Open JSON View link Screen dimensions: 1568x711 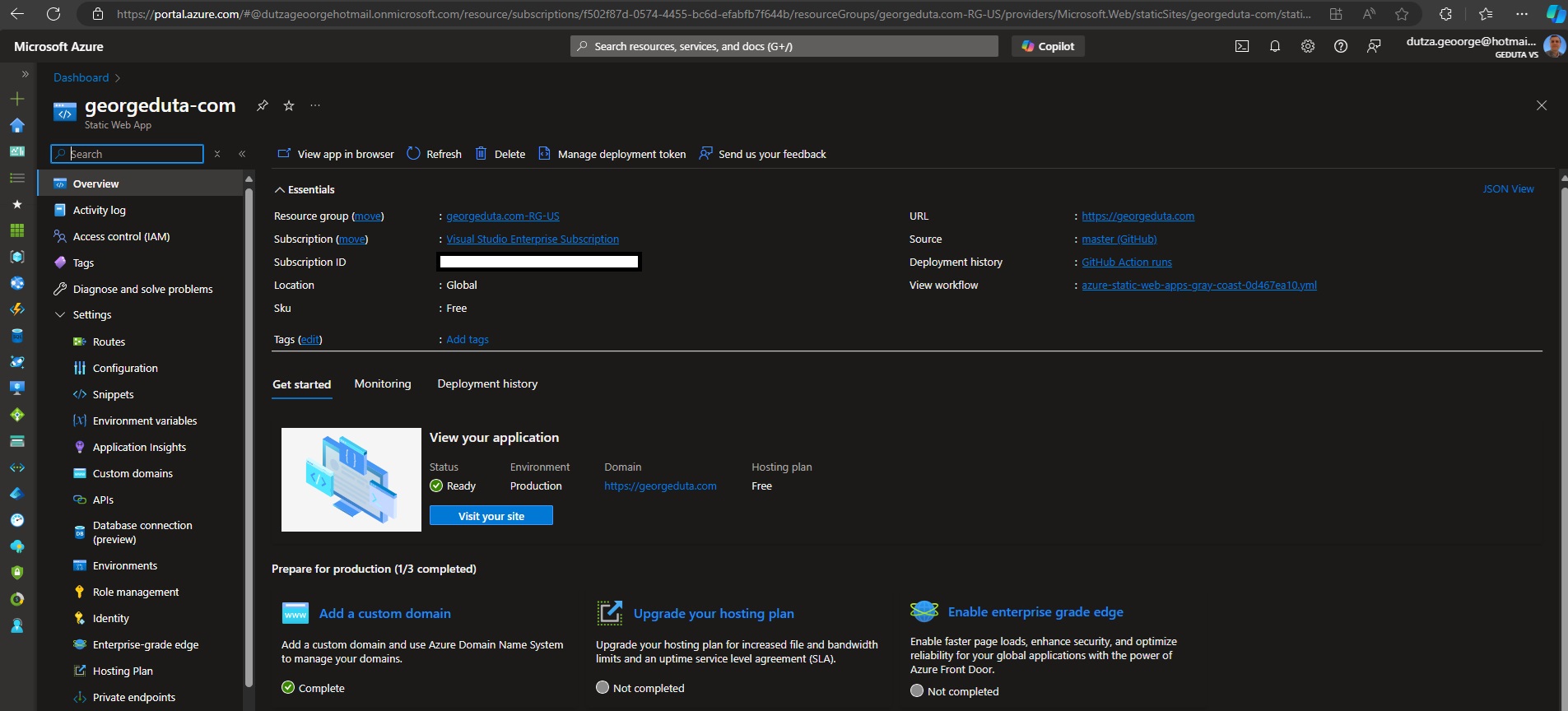click(1508, 188)
